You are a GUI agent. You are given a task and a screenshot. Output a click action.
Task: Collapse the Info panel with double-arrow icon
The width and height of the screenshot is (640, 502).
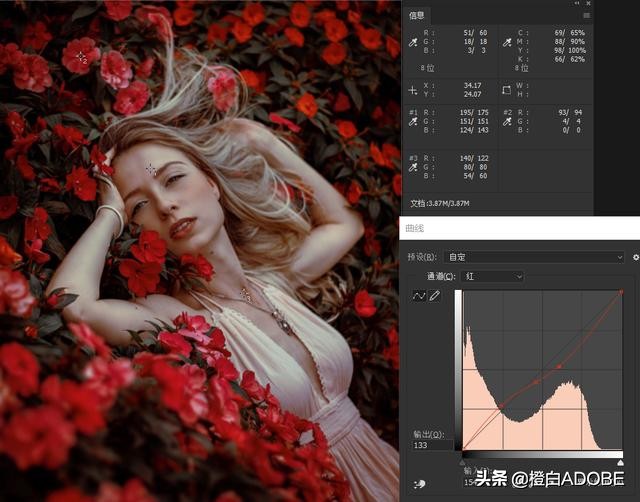(577, 3)
